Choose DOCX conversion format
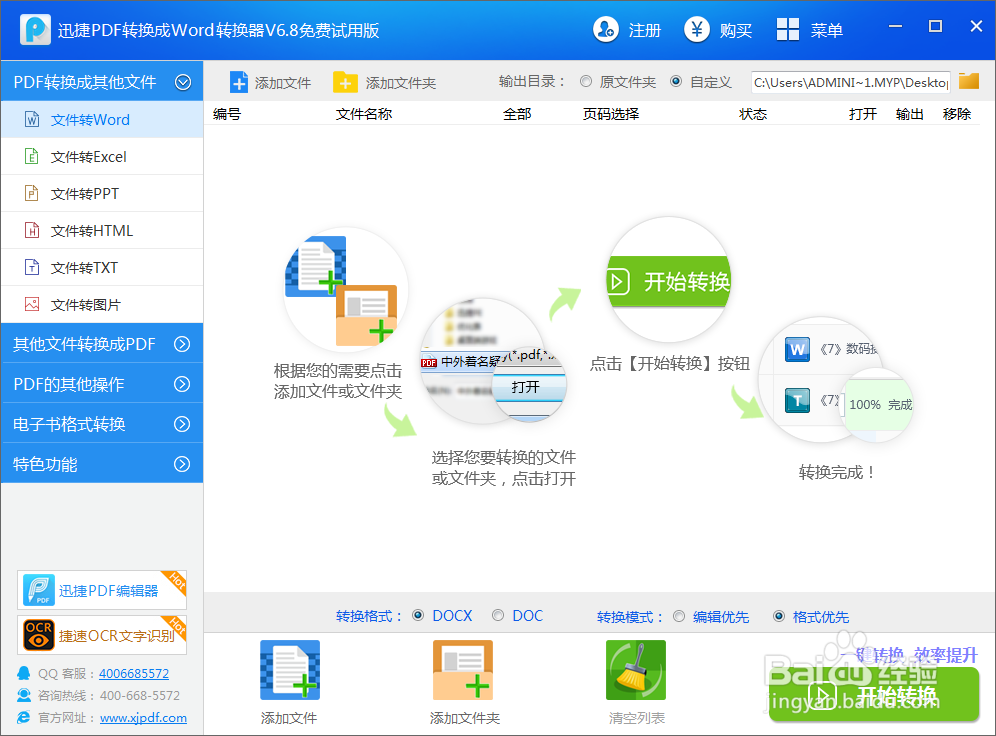996x736 pixels. [418, 615]
